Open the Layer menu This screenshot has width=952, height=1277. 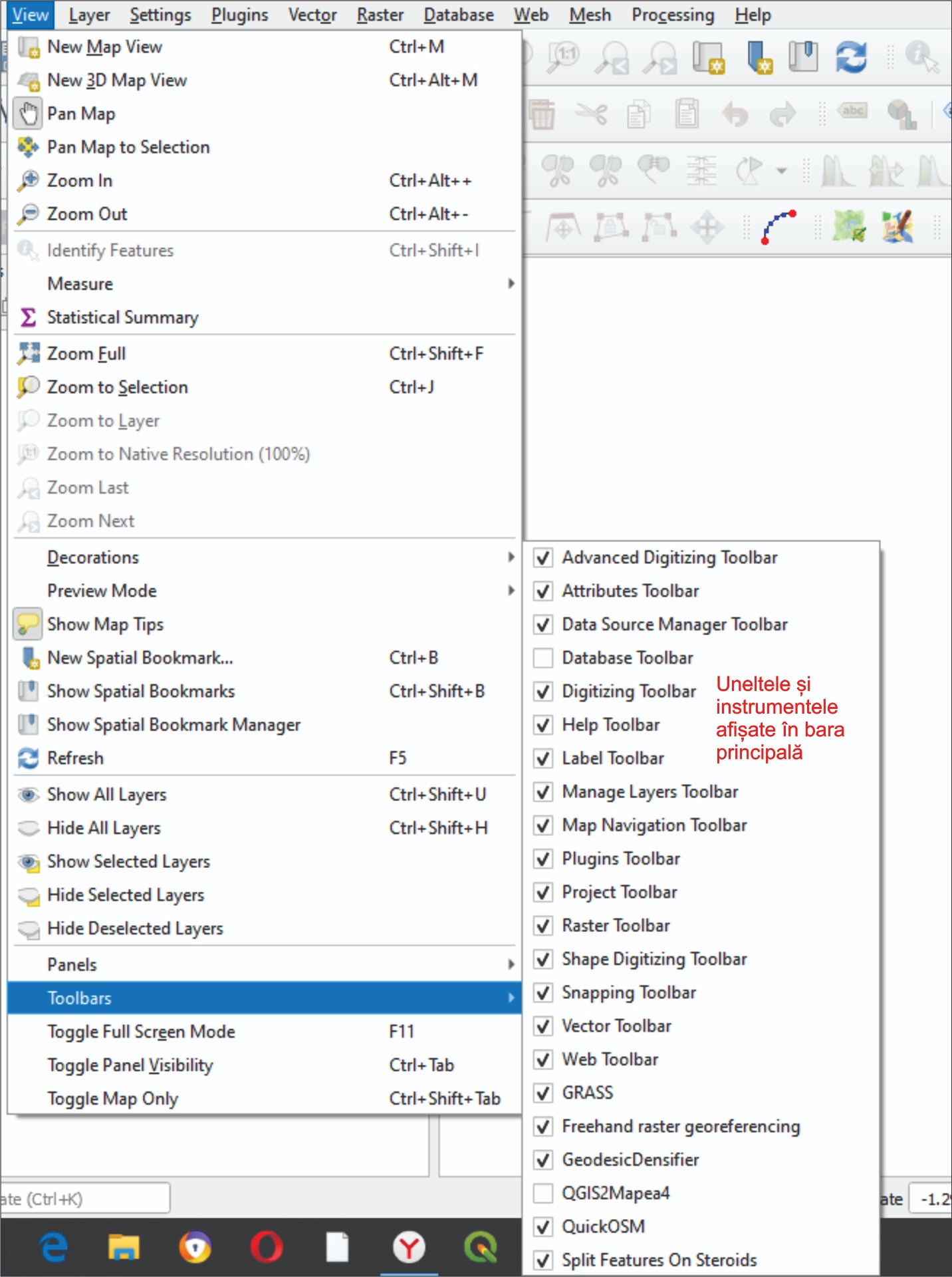coord(90,15)
